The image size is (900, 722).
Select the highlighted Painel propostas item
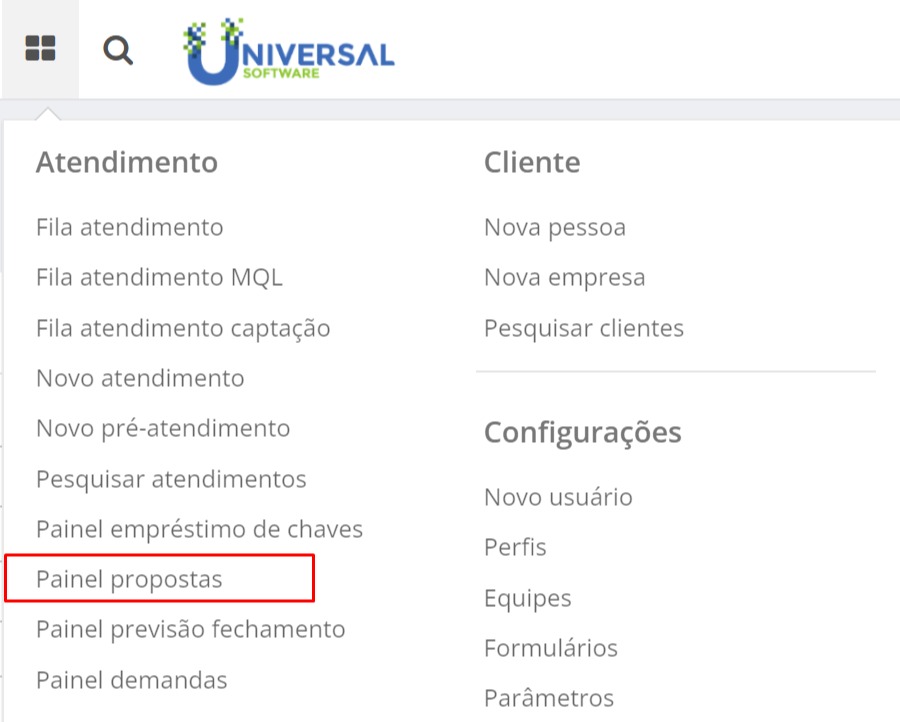click(x=160, y=579)
